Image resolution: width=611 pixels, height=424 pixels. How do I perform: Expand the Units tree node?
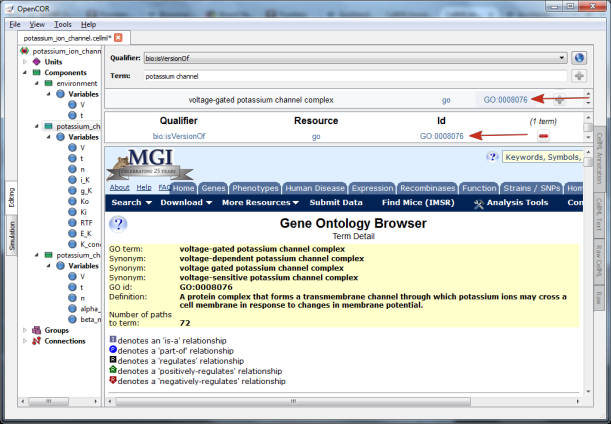click(25, 62)
